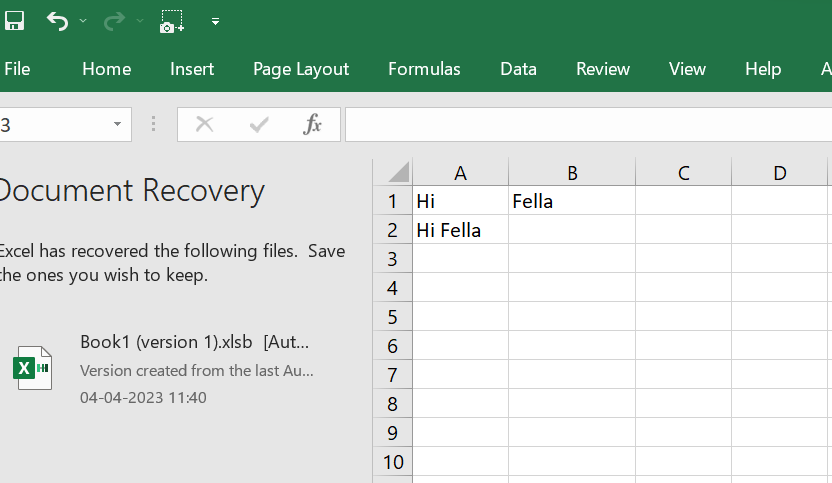Click the formula bar resize dots handle
The image size is (832, 483).
(x=153, y=124)
